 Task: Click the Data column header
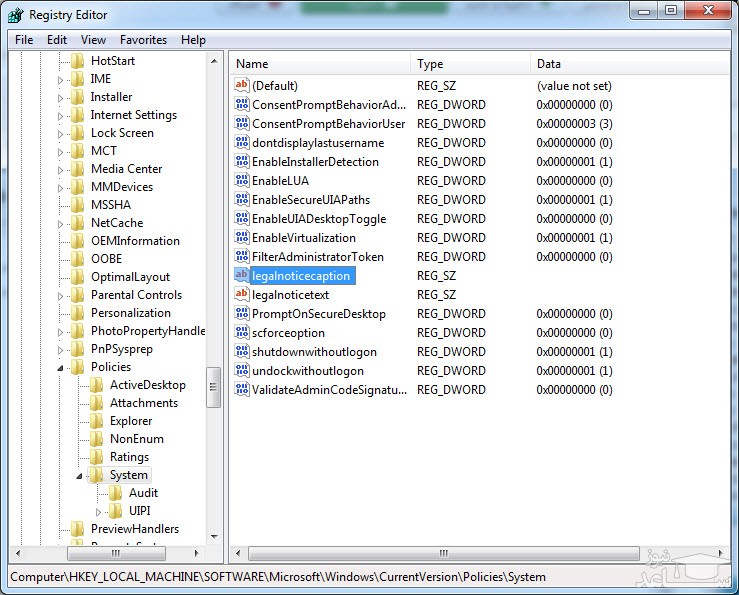(x=620, y=64)
